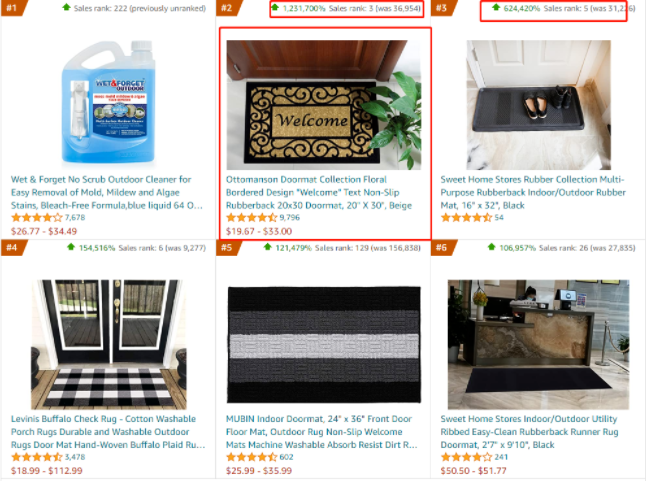
Task: Open Levinis Buffalo Check Rug title link
Action: (108, 432)
